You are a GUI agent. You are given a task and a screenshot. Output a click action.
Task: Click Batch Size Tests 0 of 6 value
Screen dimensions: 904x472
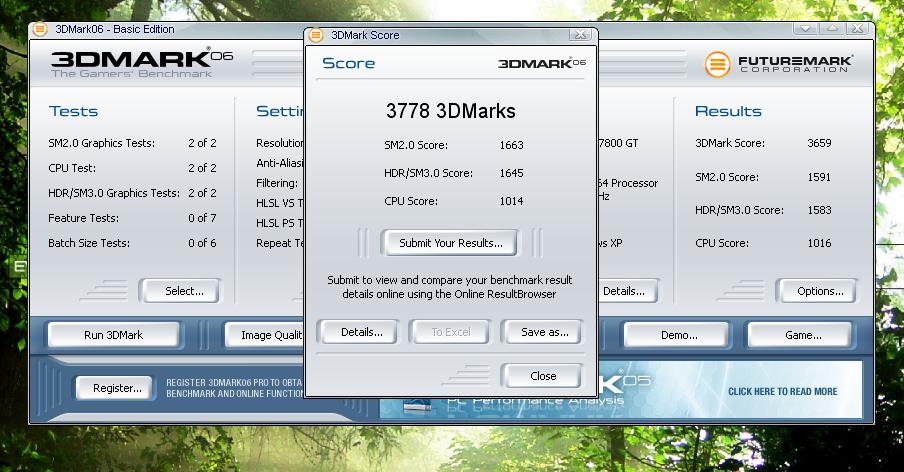202,243
